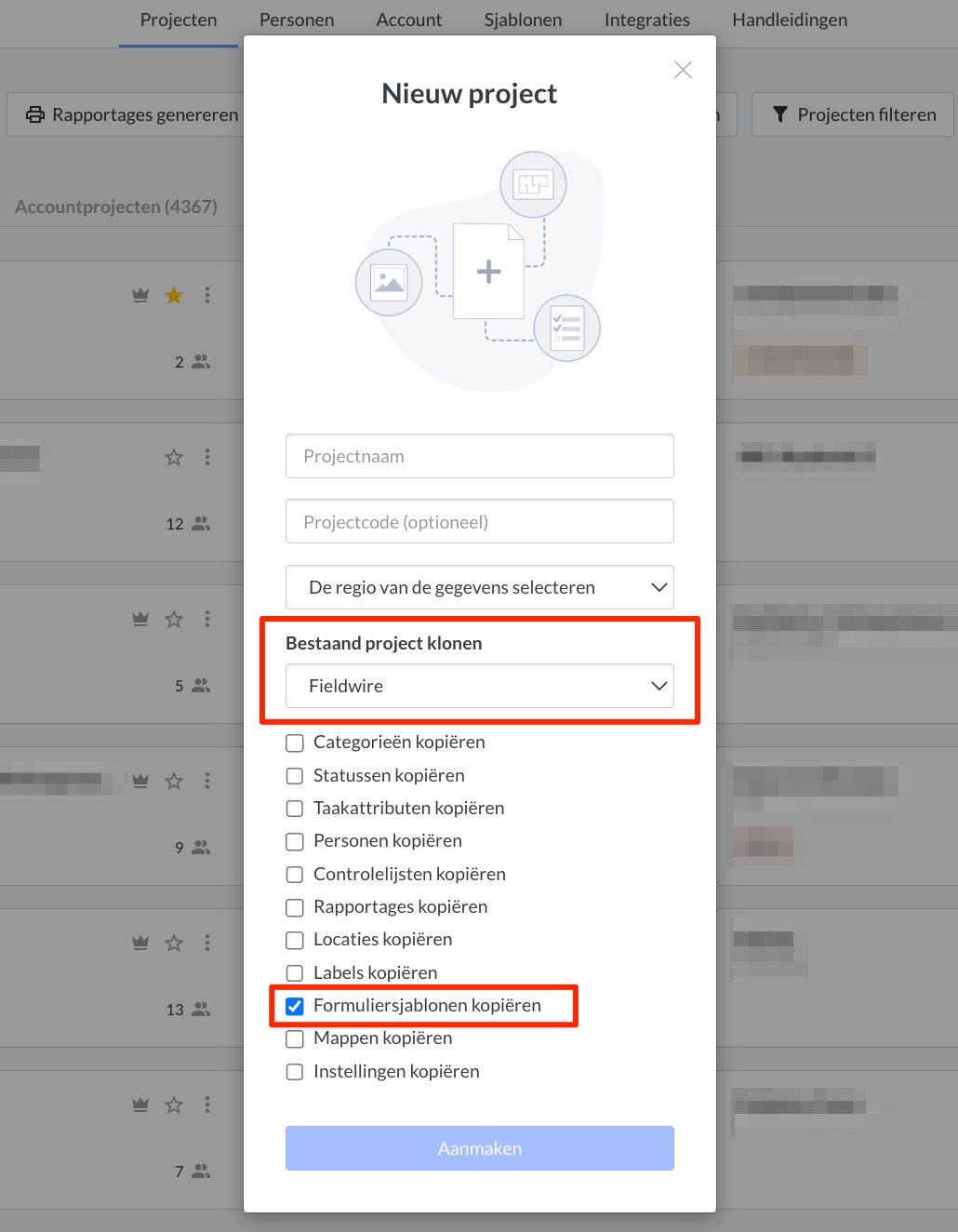Image resolution: width=958 pixels, height=1232 pixels.
Task: Switch to the Sjablonen tab
Action: (523, 20)
